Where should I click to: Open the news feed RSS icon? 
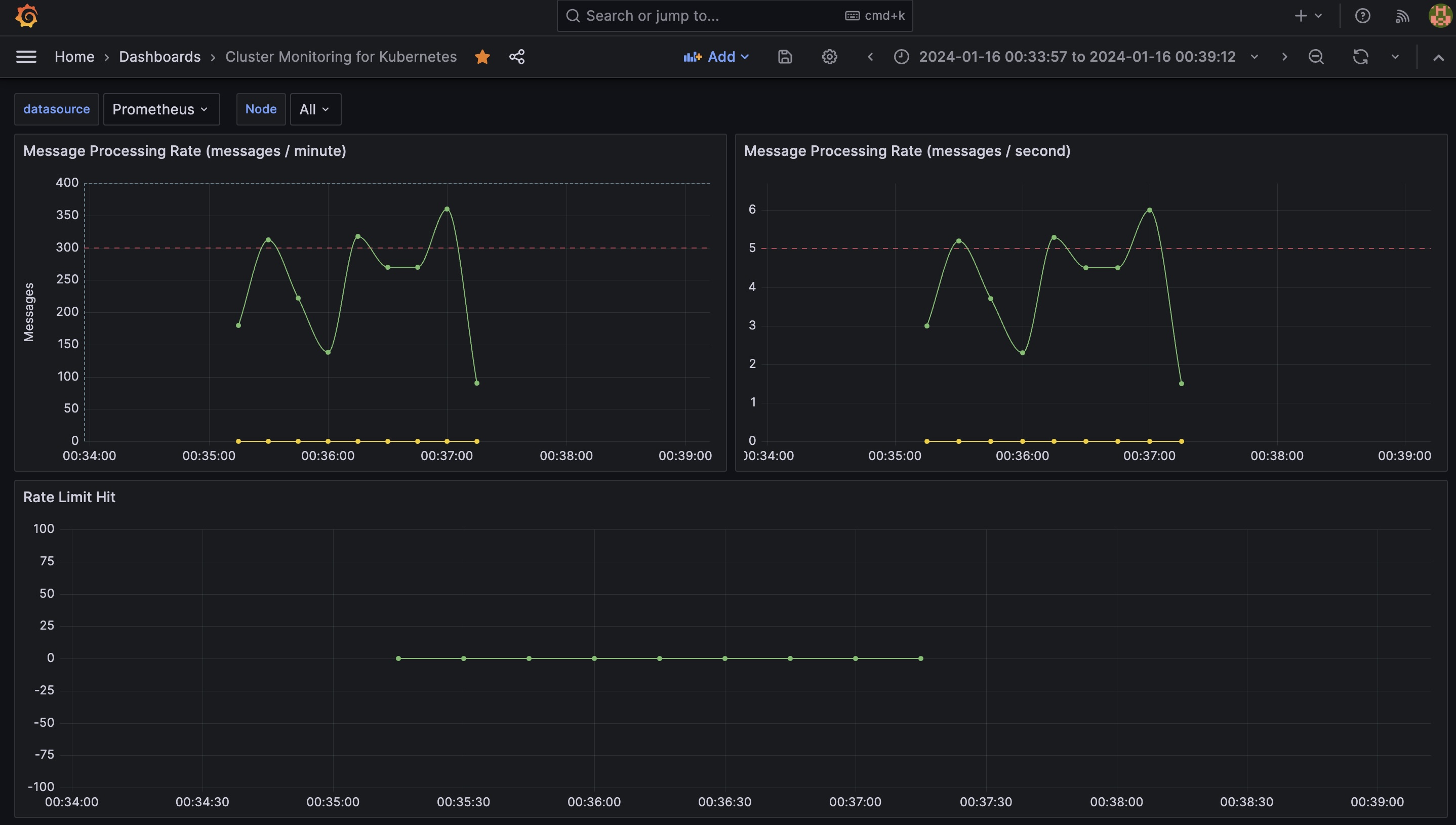click(x=1402, y=16)
